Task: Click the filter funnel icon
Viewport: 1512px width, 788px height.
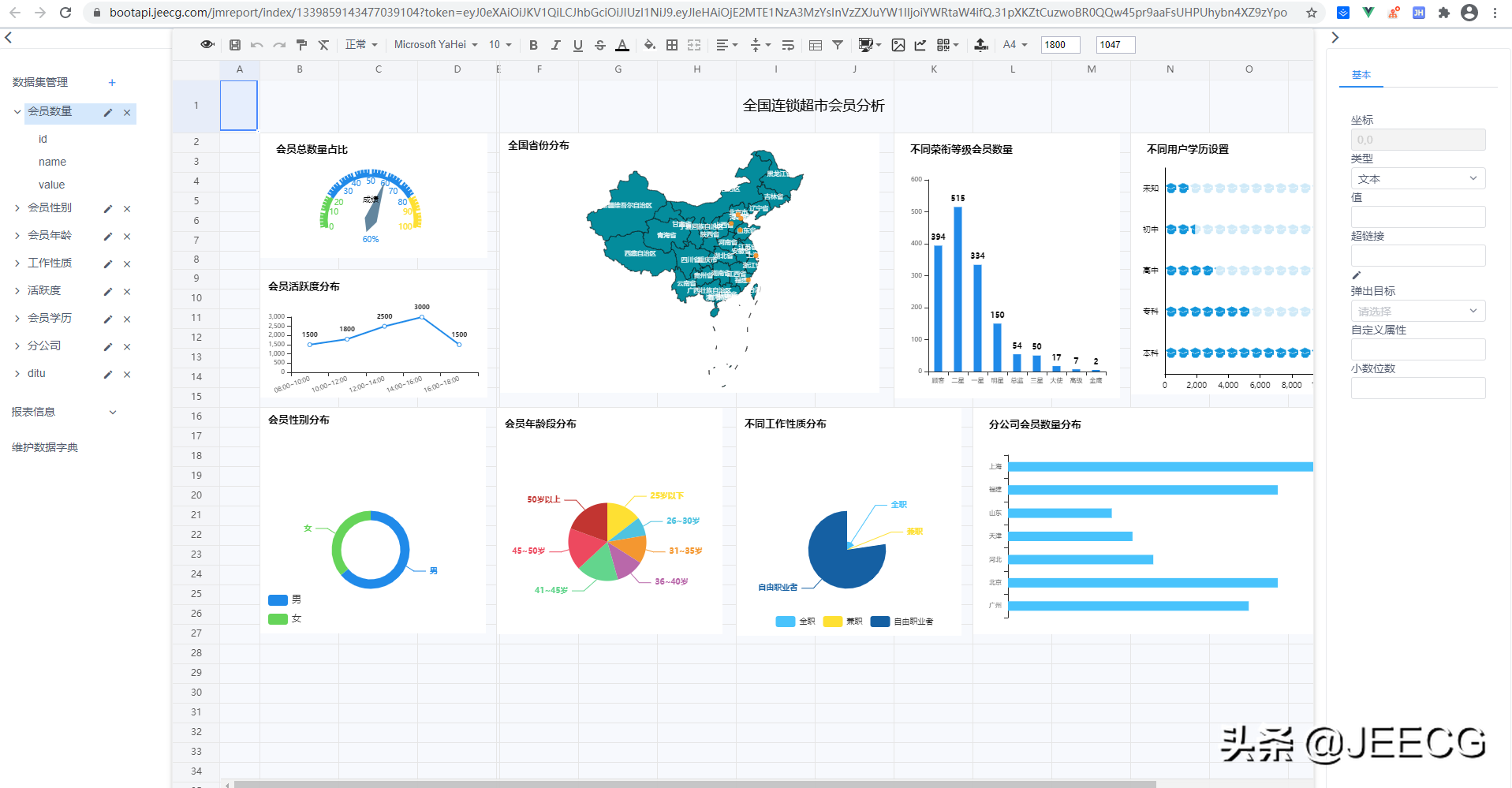Action: (x=838, y=45)
